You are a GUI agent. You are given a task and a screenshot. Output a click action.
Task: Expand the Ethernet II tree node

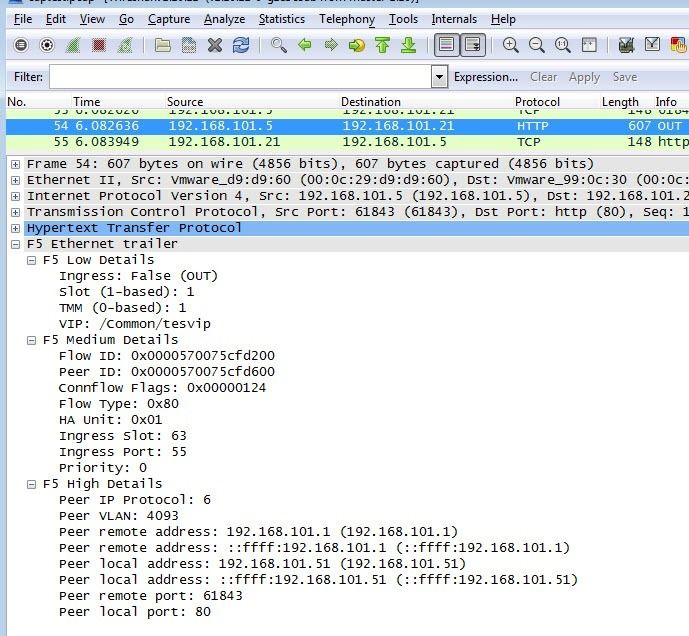coord(15,180)
